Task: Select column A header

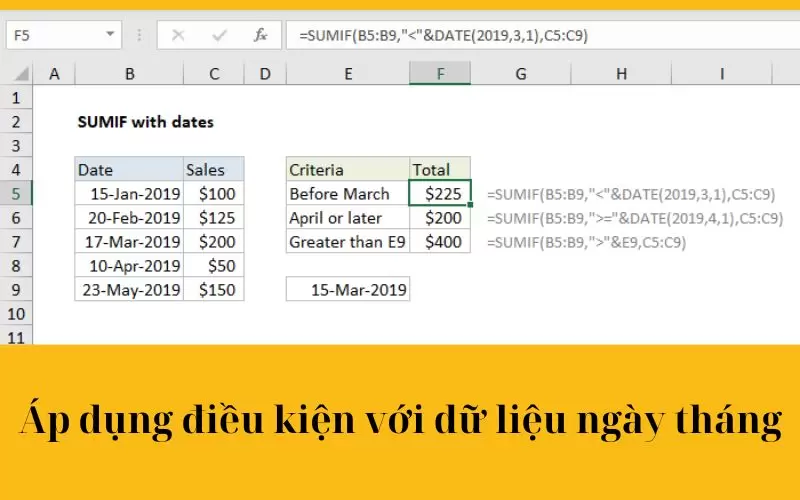Action: pos(54,74)
